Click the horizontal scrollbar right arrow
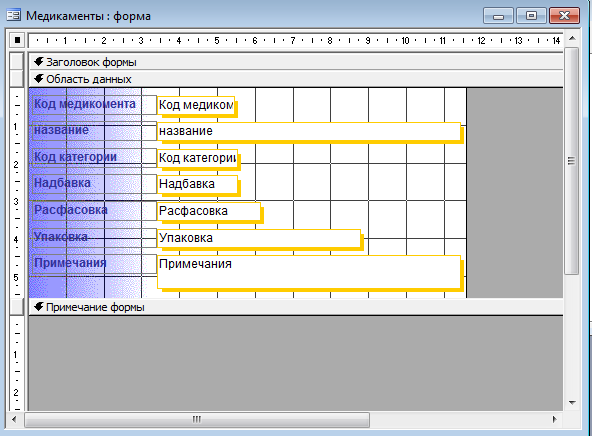This screenshot has width=592, height=436. [554, 419]
